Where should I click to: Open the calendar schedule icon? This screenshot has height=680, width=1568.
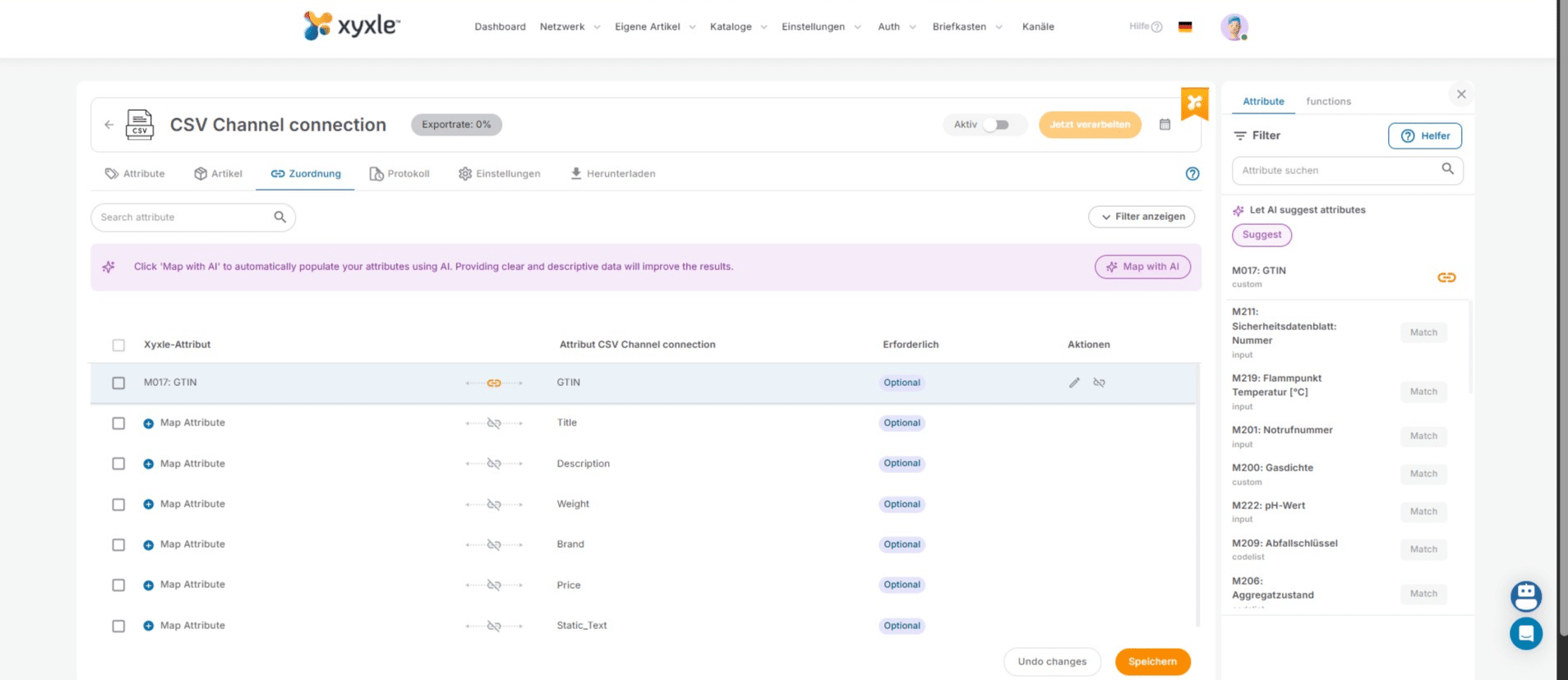pos(1164,125)
